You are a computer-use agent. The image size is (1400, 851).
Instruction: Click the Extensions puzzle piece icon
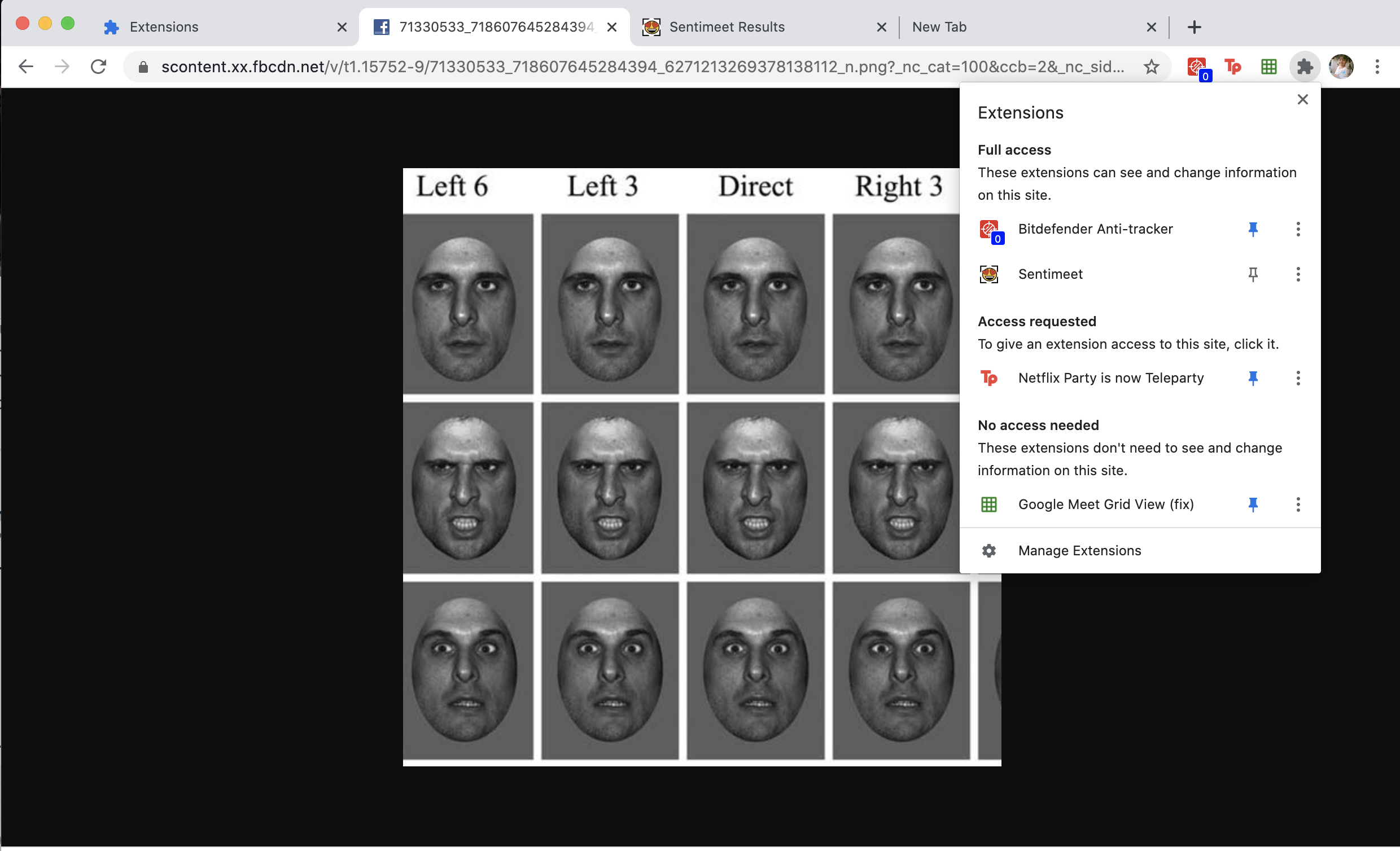(1305, 67)
